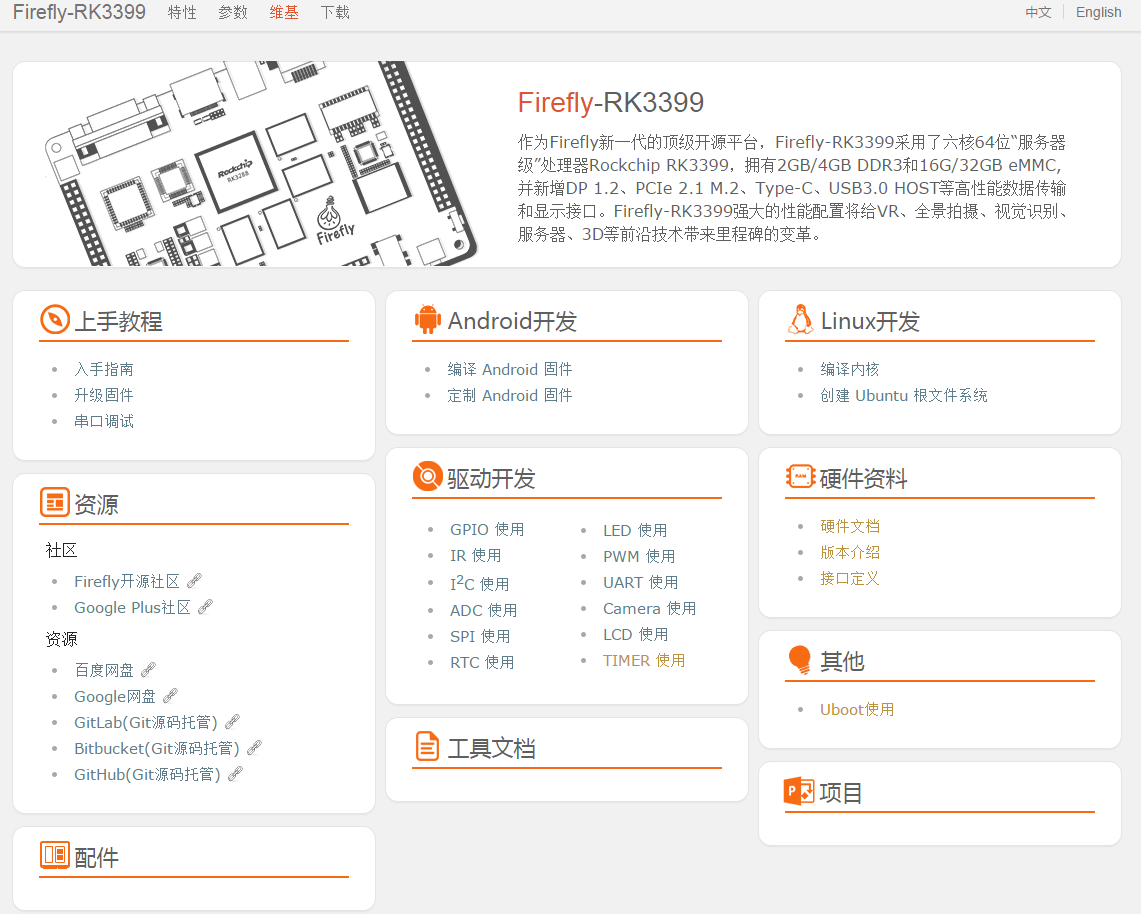1141x914 pixels.
Task: Open the TIMER 使用 link
Action: [x=644, y=660]
